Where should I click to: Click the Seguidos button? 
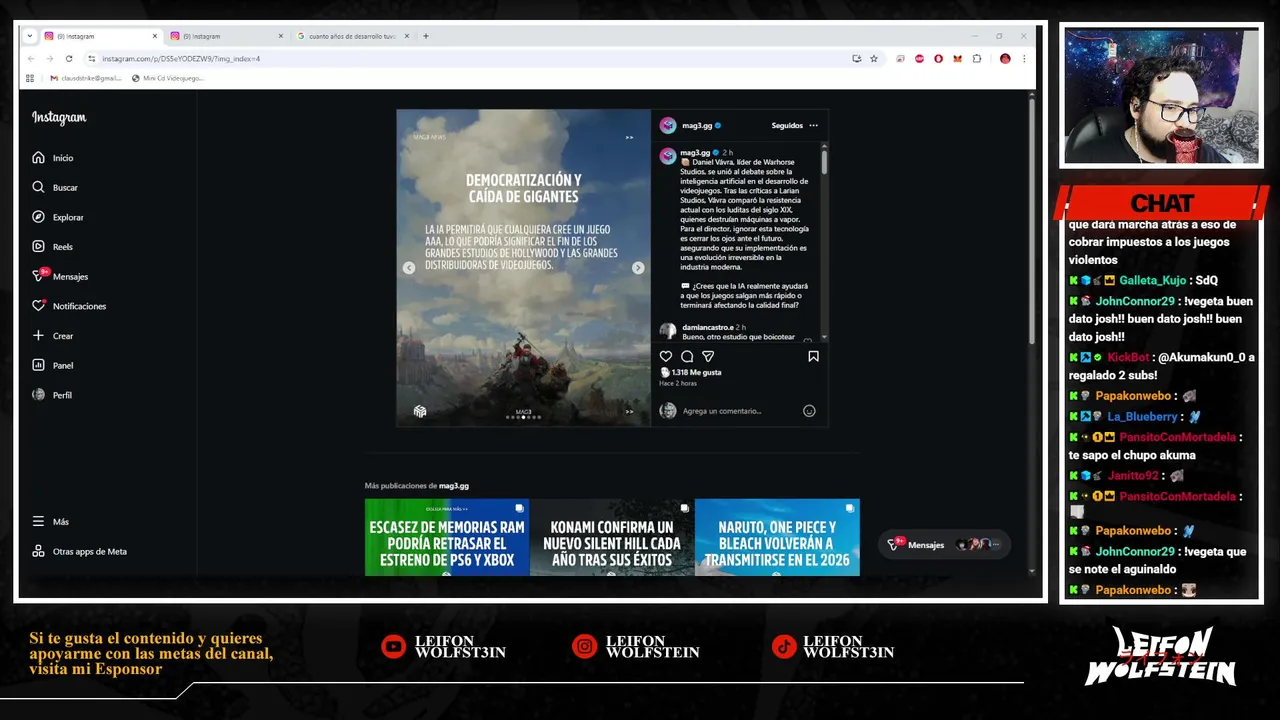[787, 126]
